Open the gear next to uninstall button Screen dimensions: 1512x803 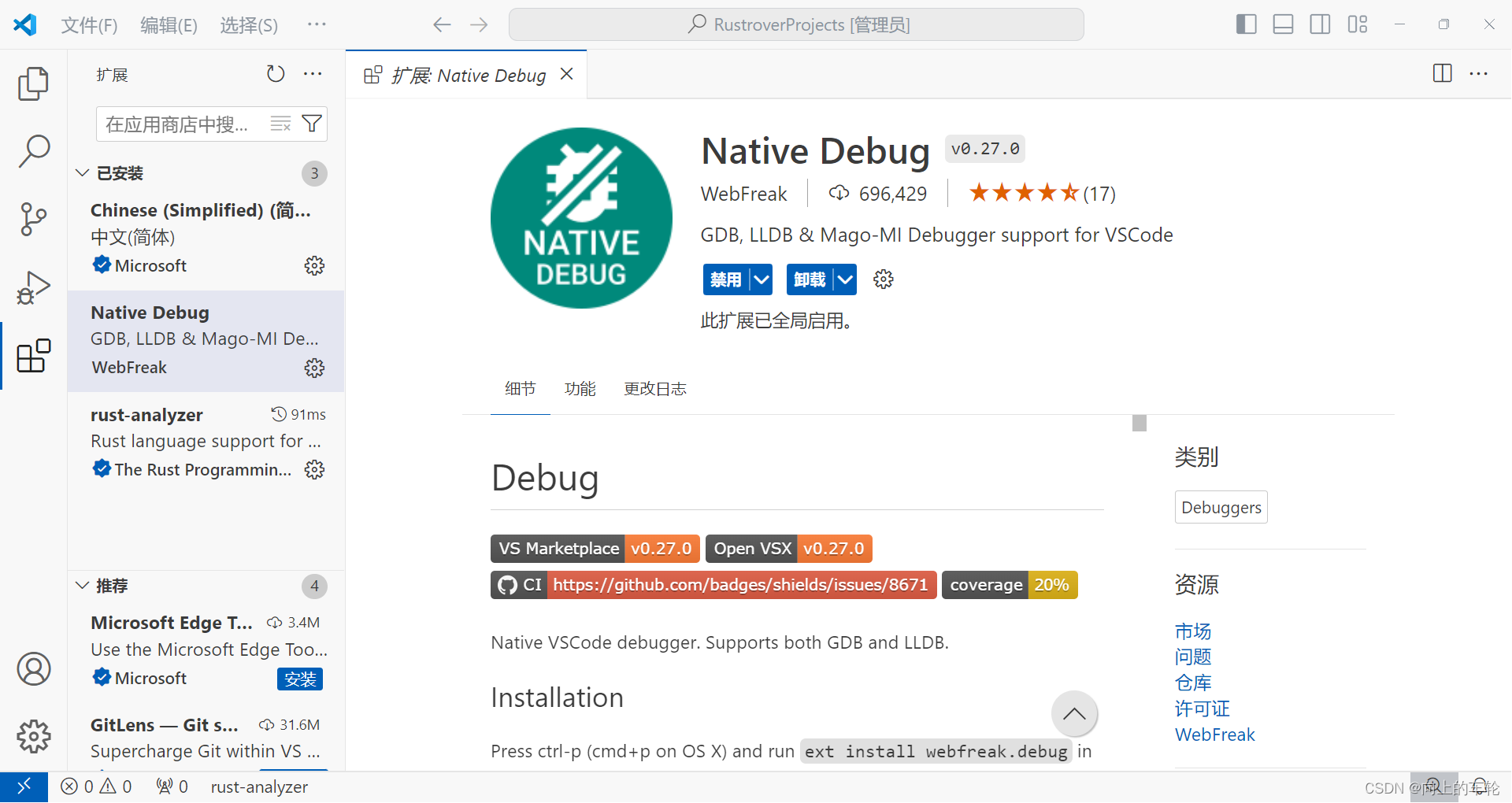coord(884,279)
